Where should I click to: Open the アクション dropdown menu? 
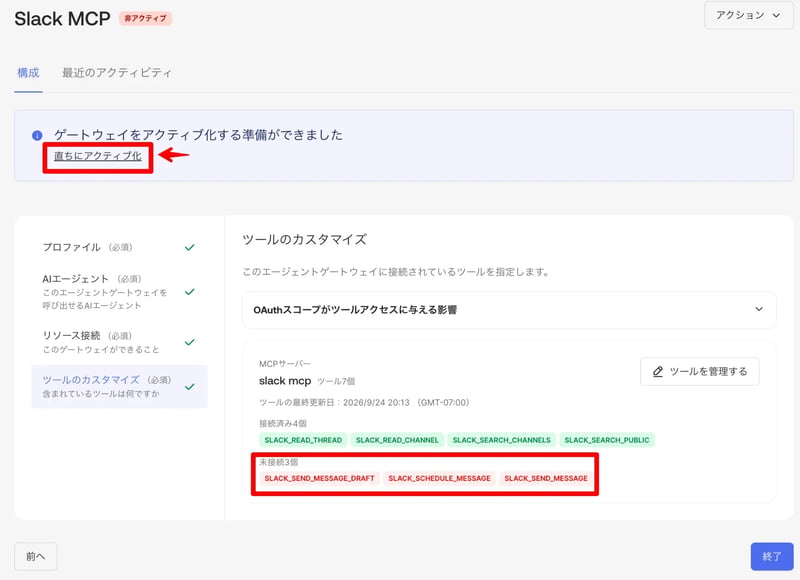pos(748,15)
